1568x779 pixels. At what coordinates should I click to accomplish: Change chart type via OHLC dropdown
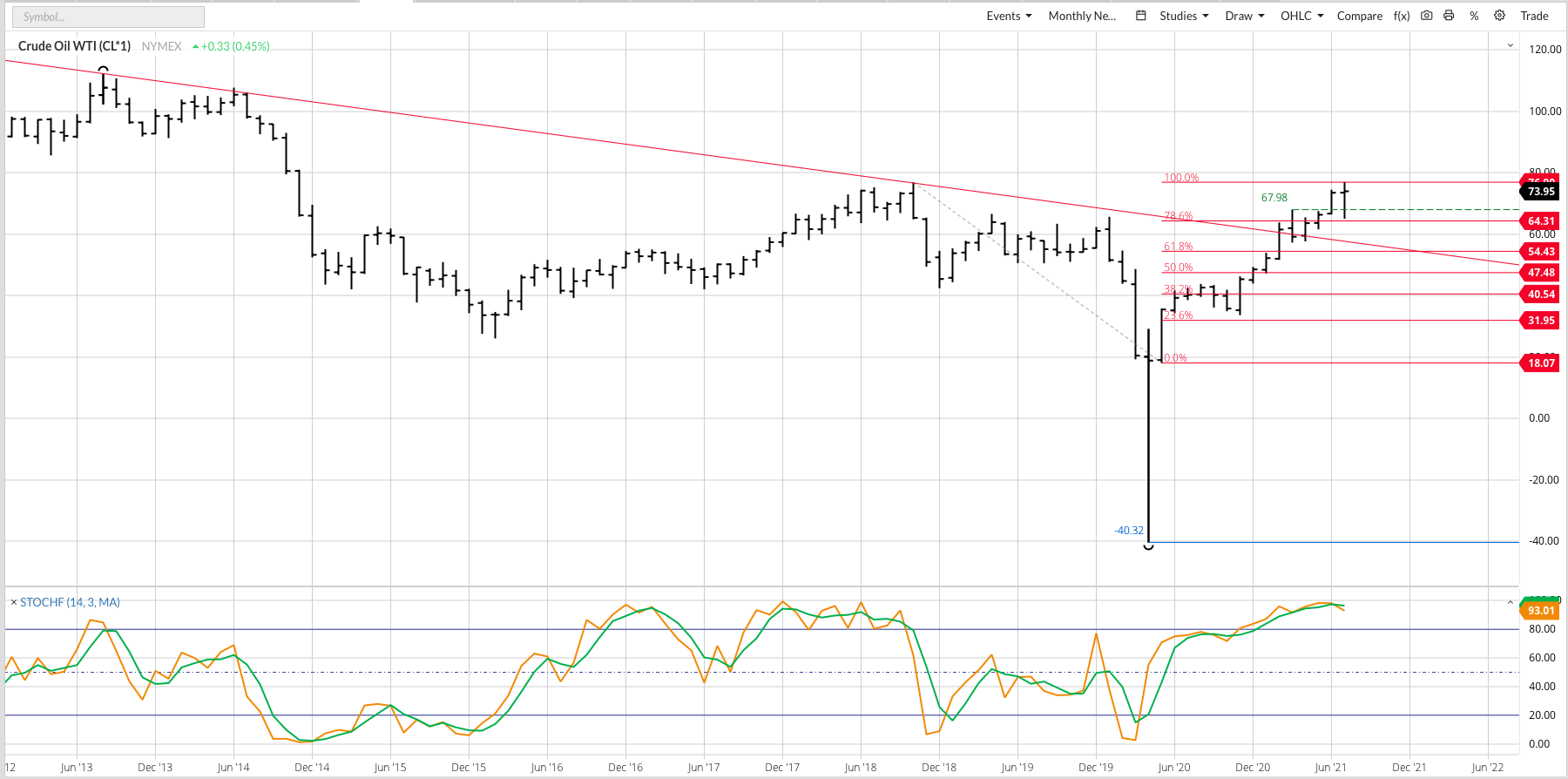click(1301, 16)
